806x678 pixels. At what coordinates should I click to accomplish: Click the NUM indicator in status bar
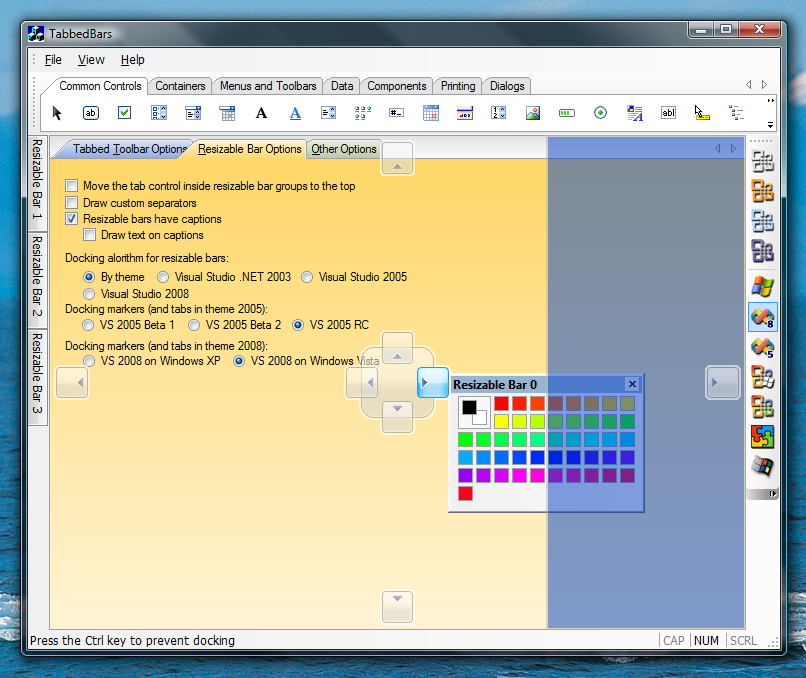coord(706,640)
